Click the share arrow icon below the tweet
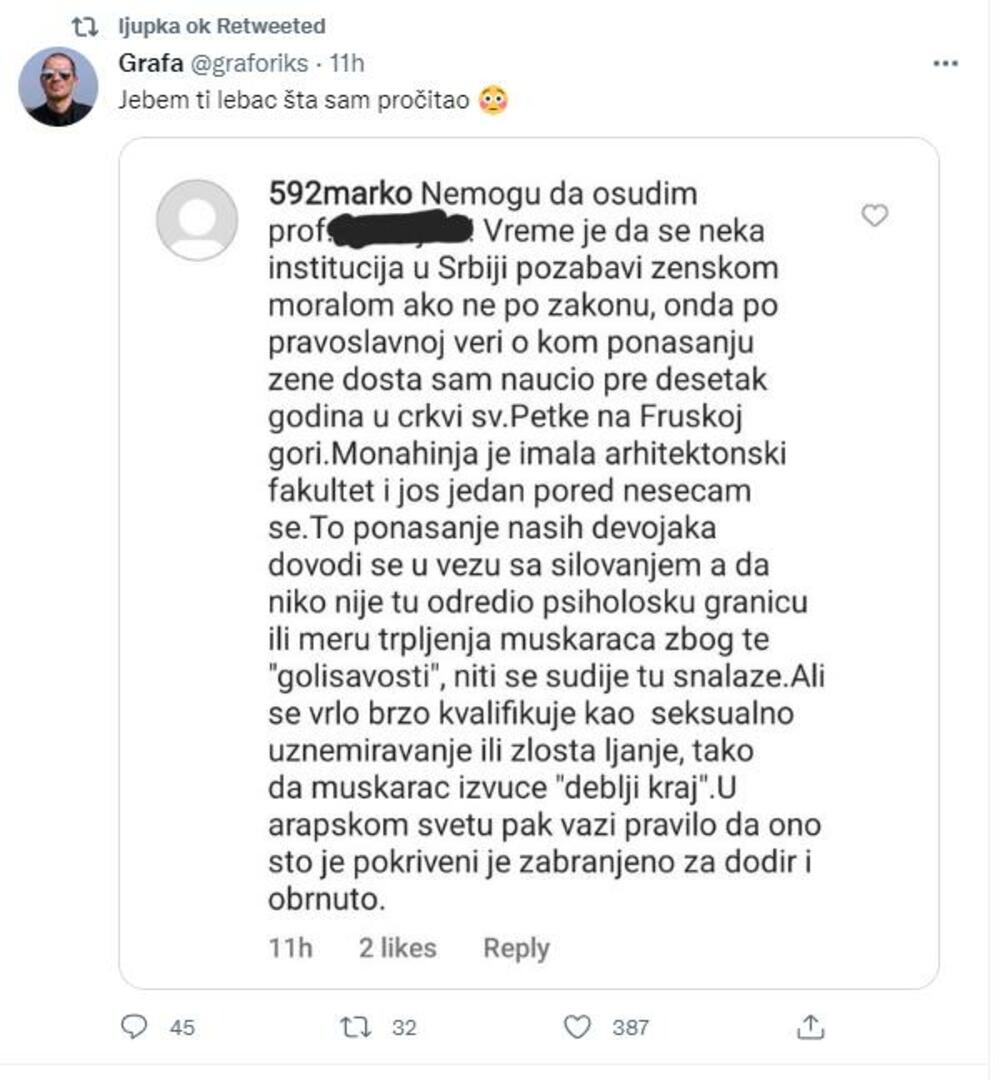 coord(813,1026)
